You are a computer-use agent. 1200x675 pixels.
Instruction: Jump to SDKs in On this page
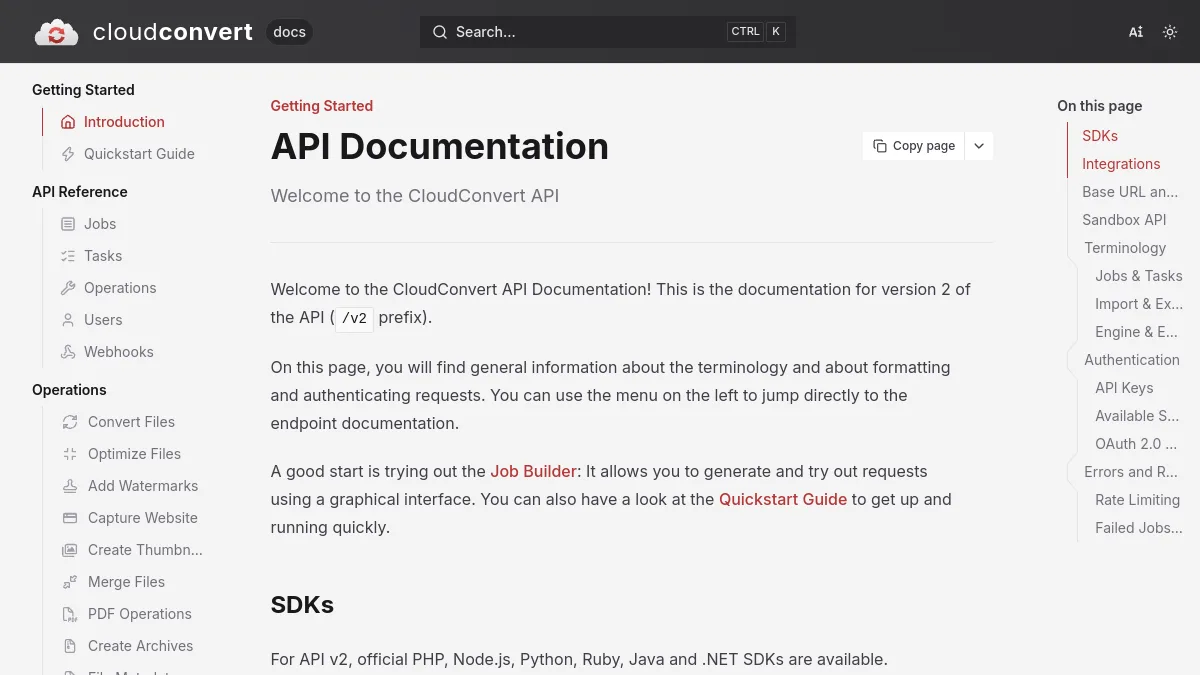1100,136
